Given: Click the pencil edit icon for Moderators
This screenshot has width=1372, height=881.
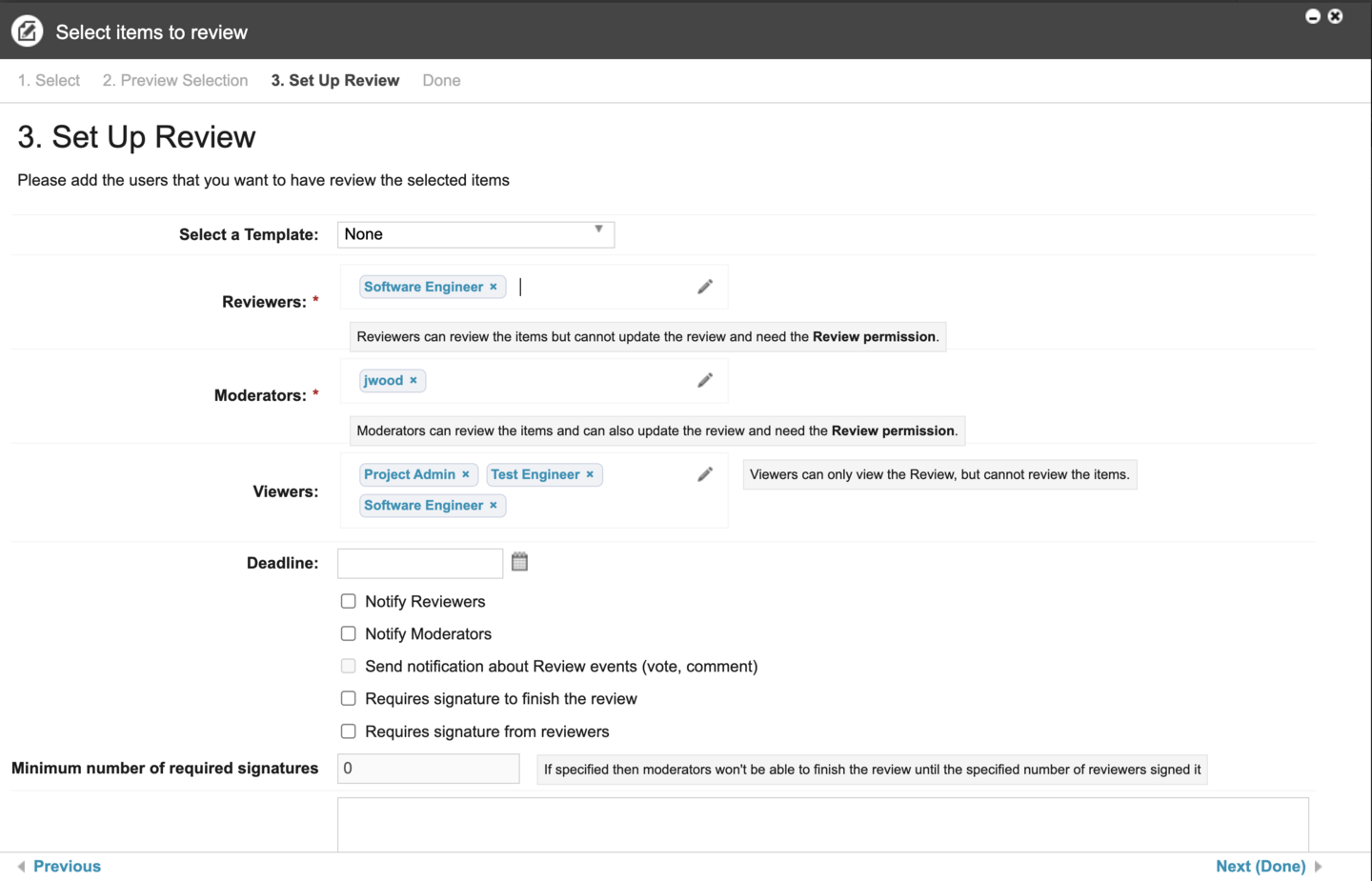Looking at the screenshot, I should (705, 380).
